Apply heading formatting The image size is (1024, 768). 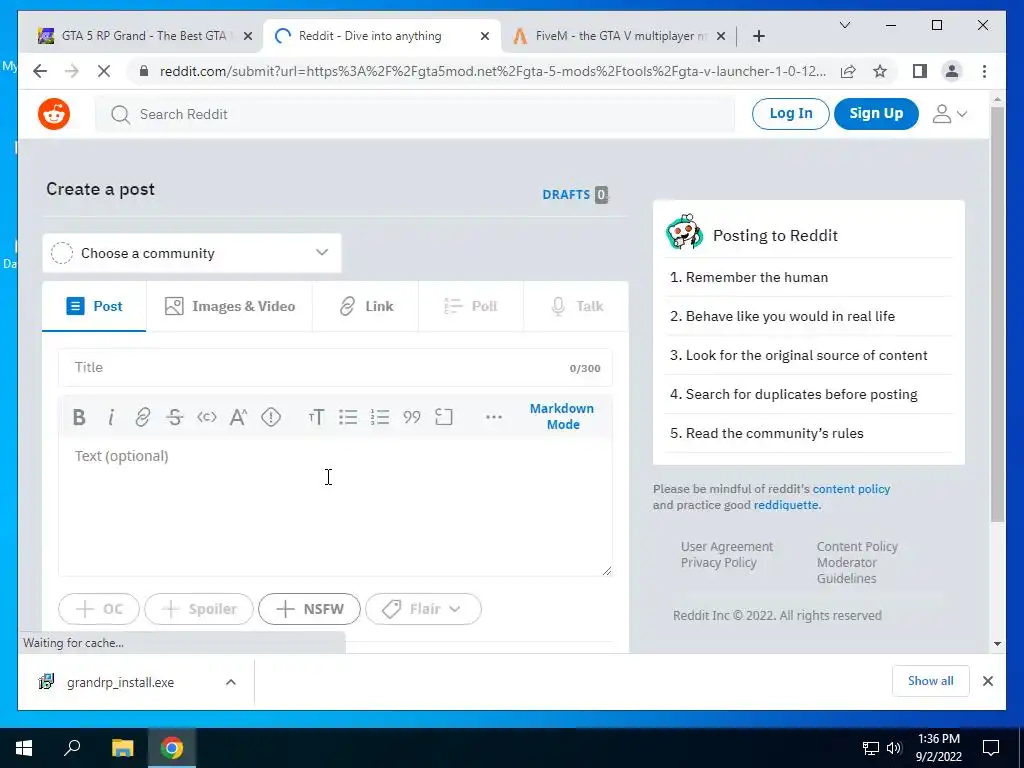[316, 417]
